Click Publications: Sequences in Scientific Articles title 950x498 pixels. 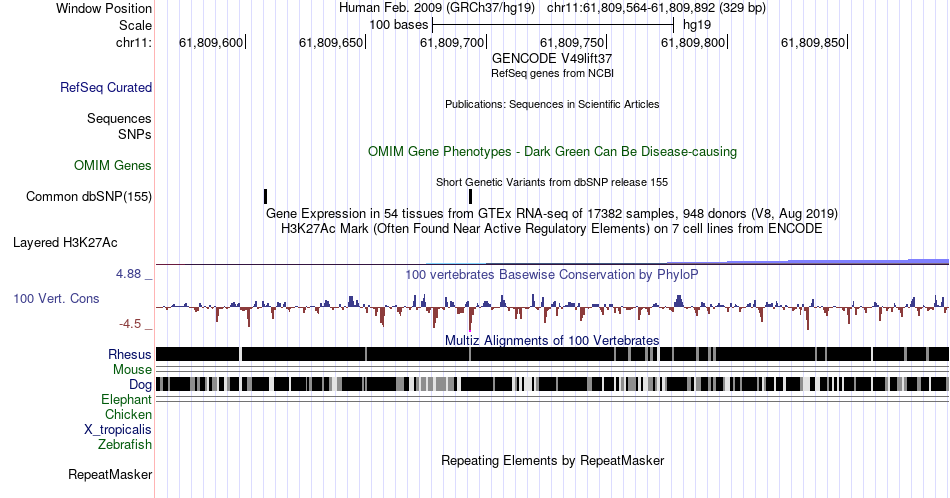(552, 104)
